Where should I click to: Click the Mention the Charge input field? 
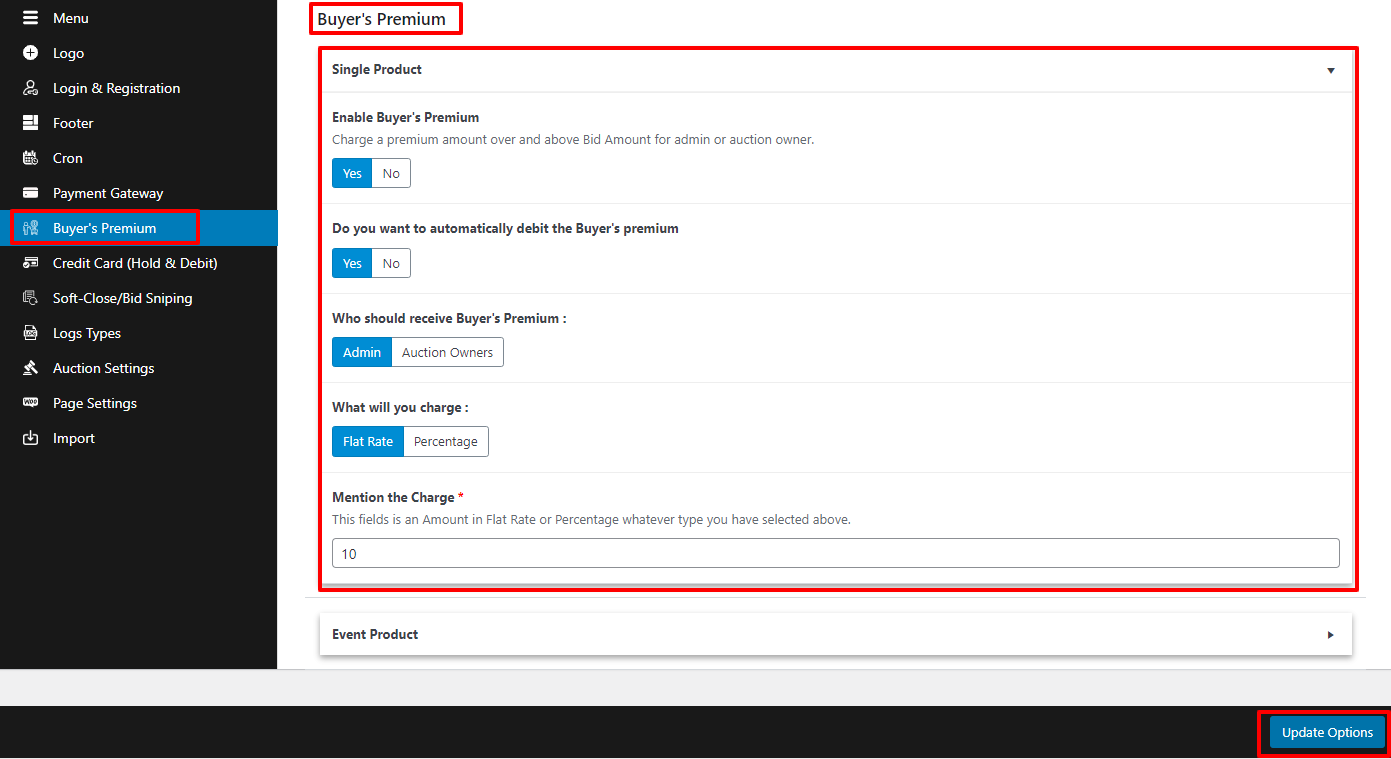pos(835,553)
